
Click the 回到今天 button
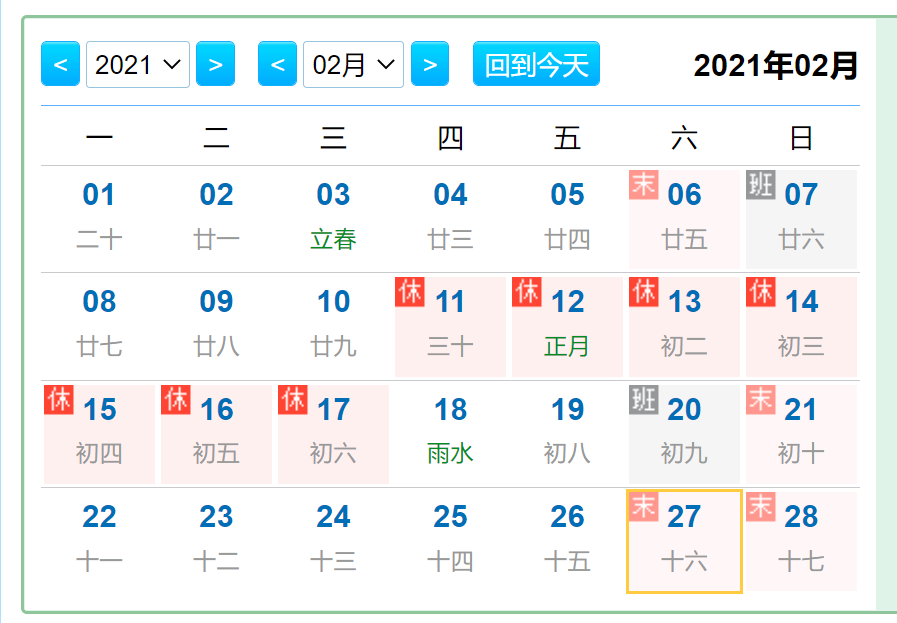[536, 62]
